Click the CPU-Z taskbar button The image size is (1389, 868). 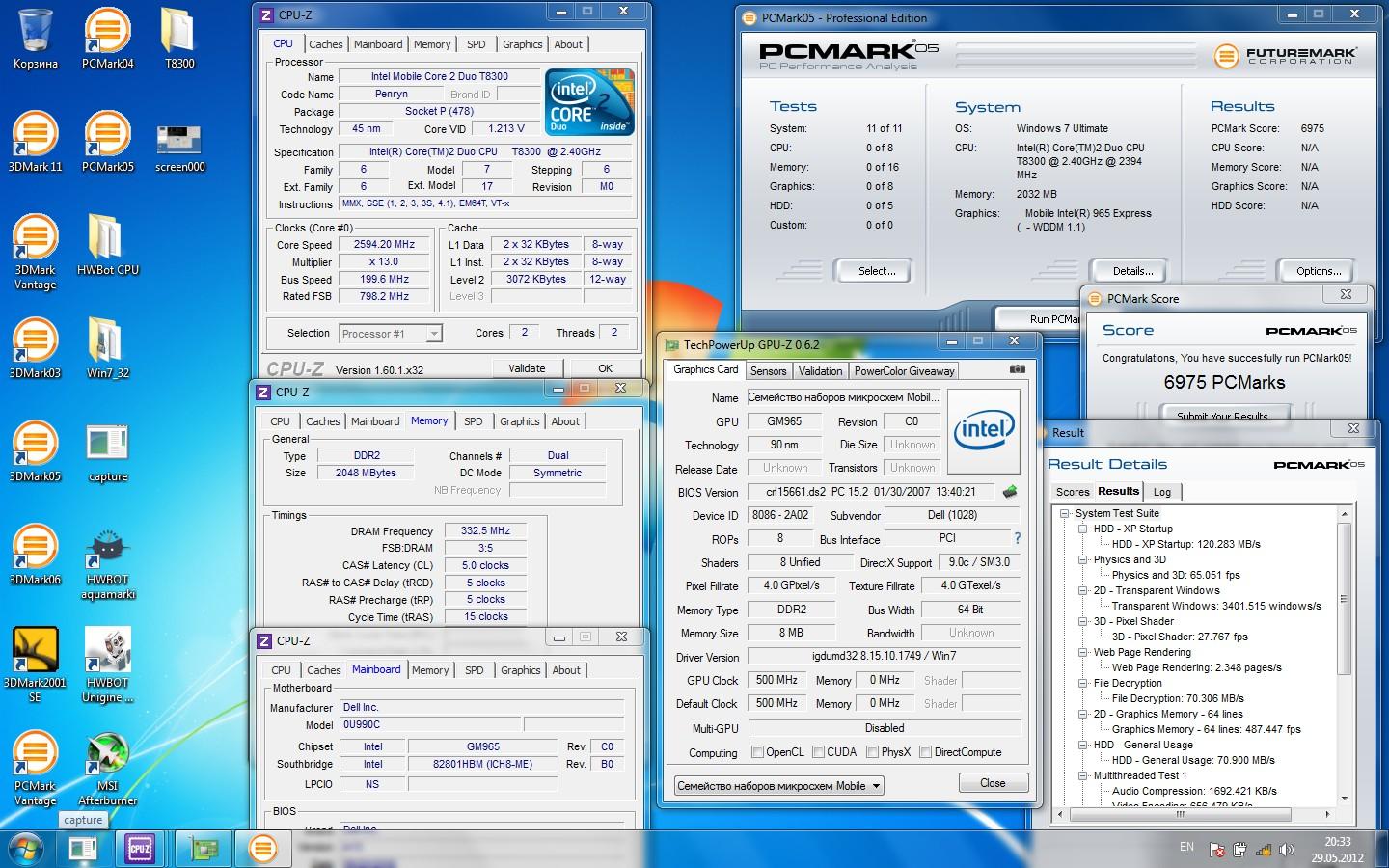coord(140,849)
